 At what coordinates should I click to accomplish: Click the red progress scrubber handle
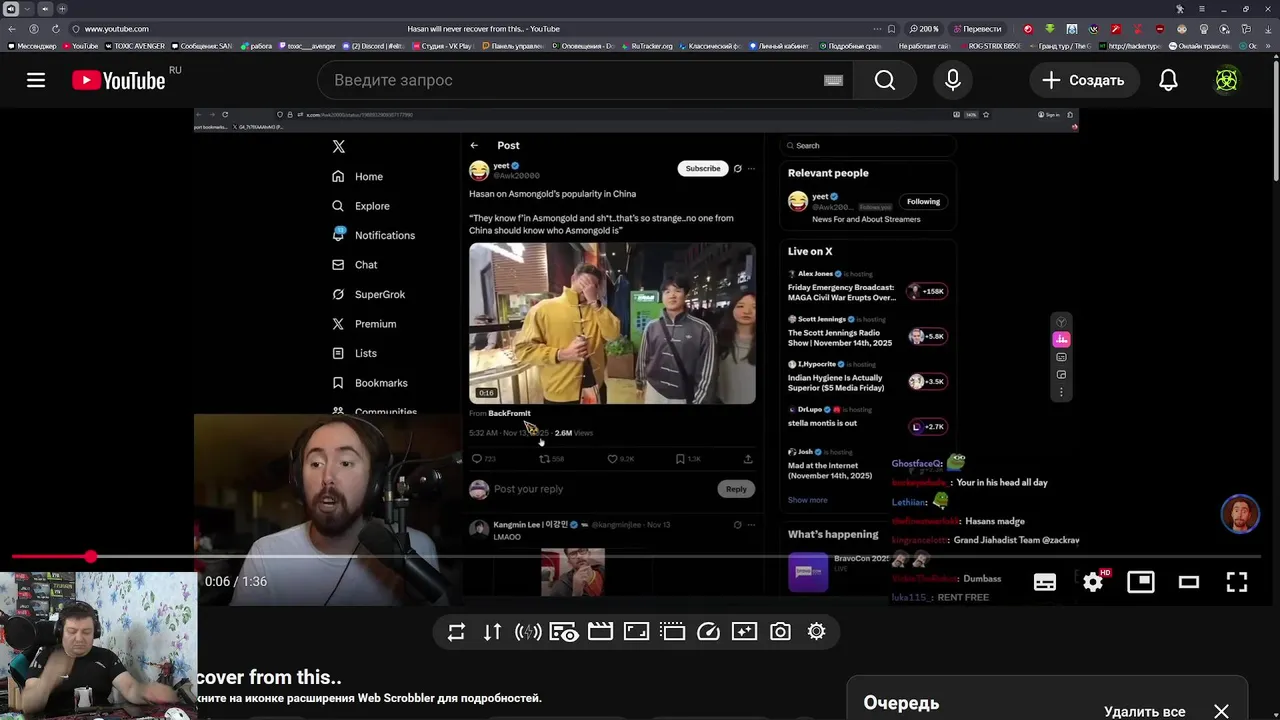[x=91, y=556]
